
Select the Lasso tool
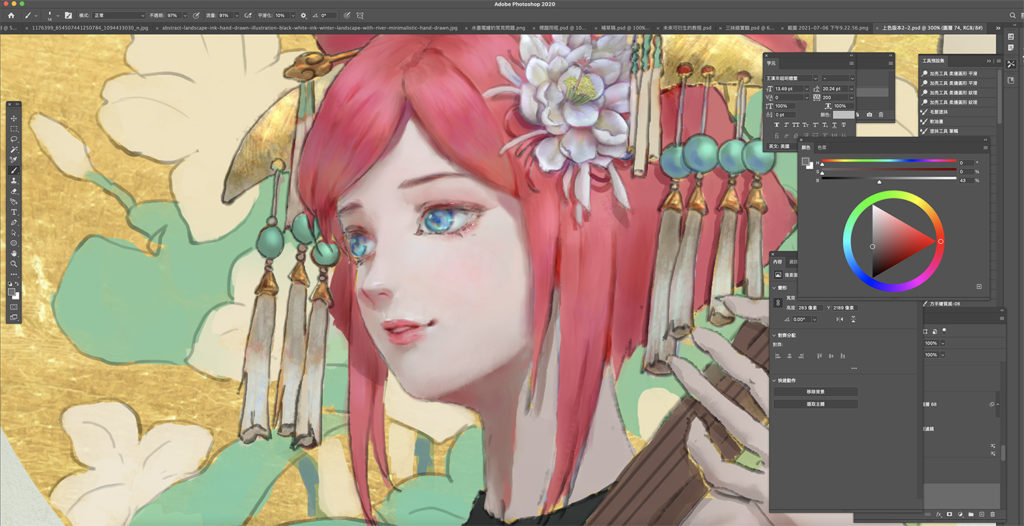pos(13,139)
